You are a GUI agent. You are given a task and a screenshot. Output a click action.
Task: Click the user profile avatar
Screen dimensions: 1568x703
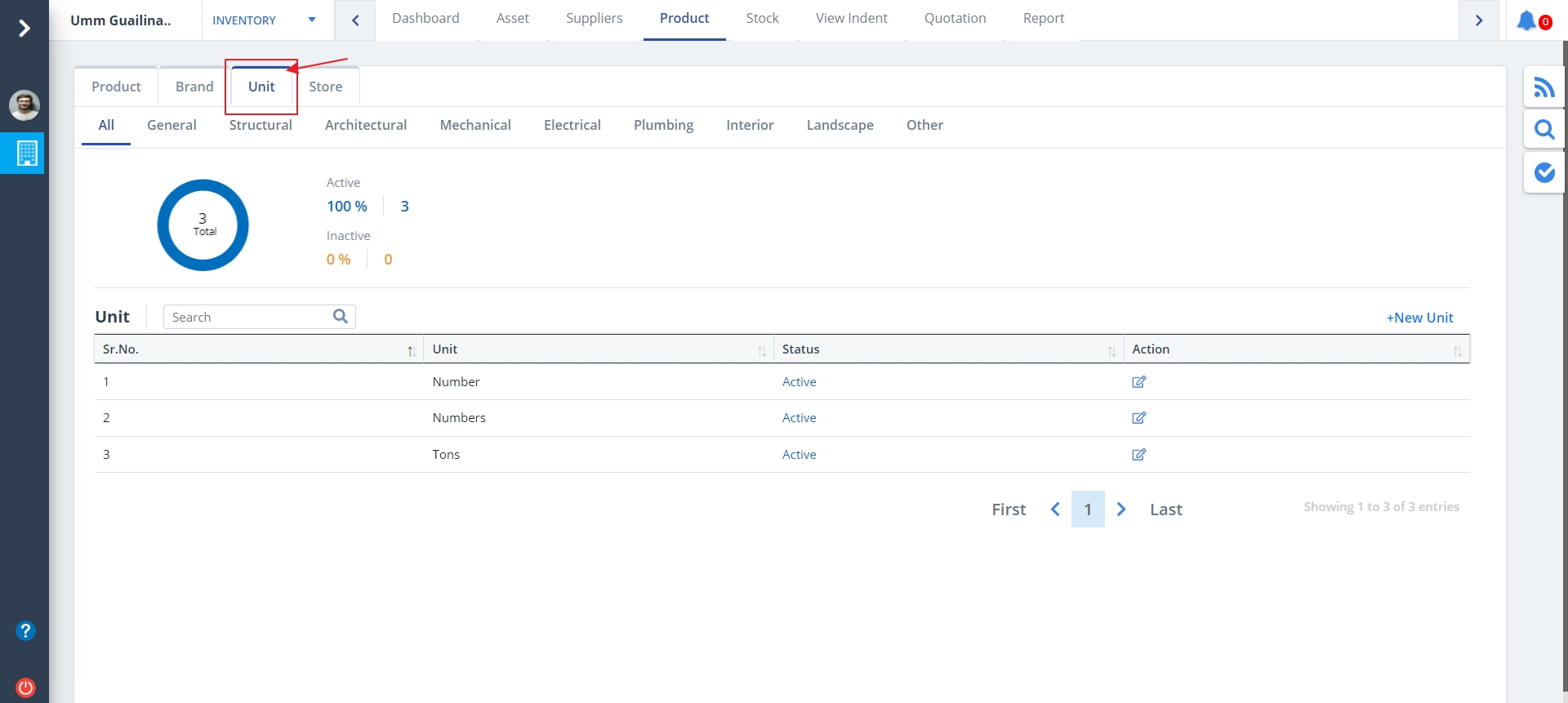tap(24, 105)
